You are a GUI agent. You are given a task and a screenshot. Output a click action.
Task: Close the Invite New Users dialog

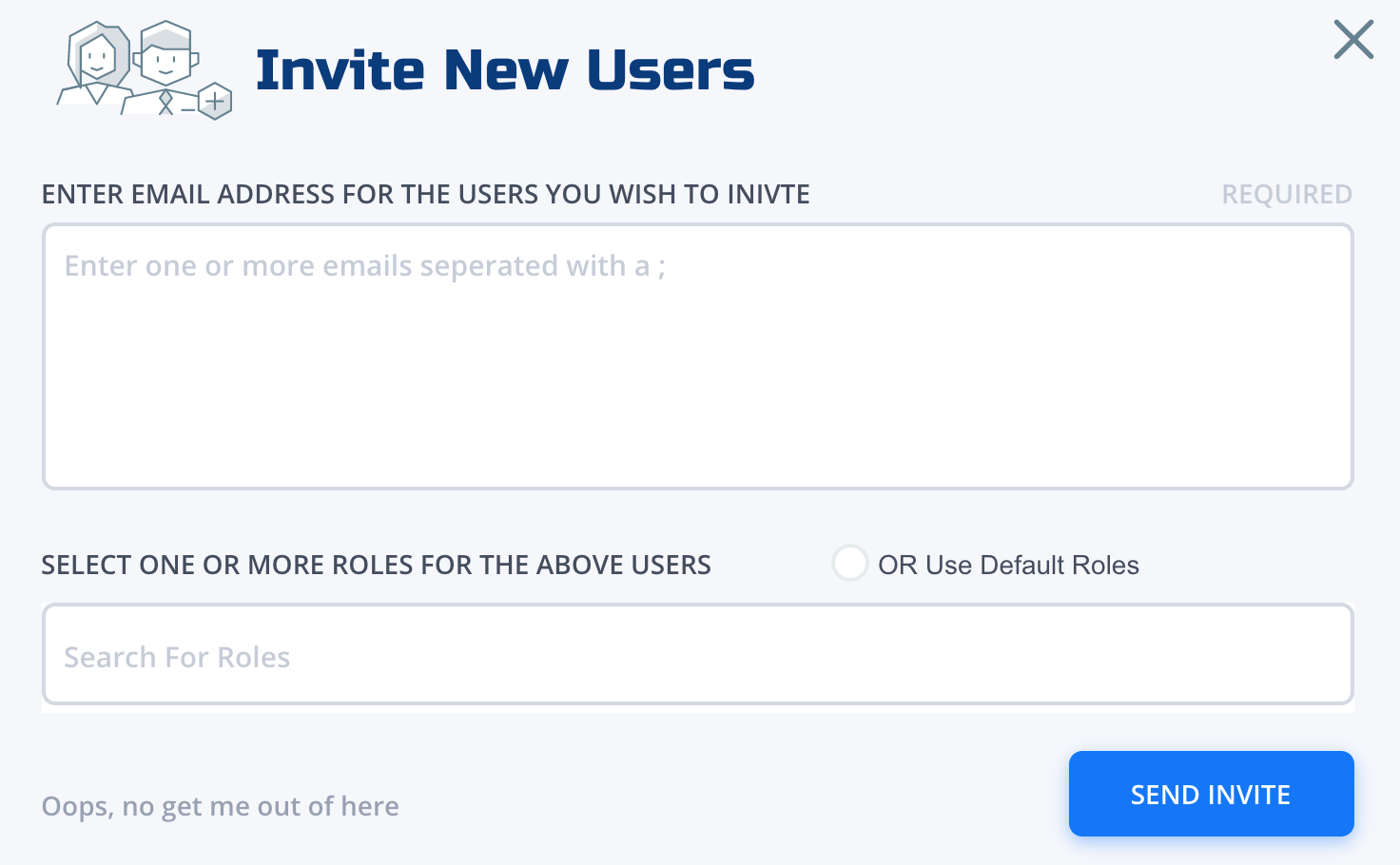(x=1353, y=40)
